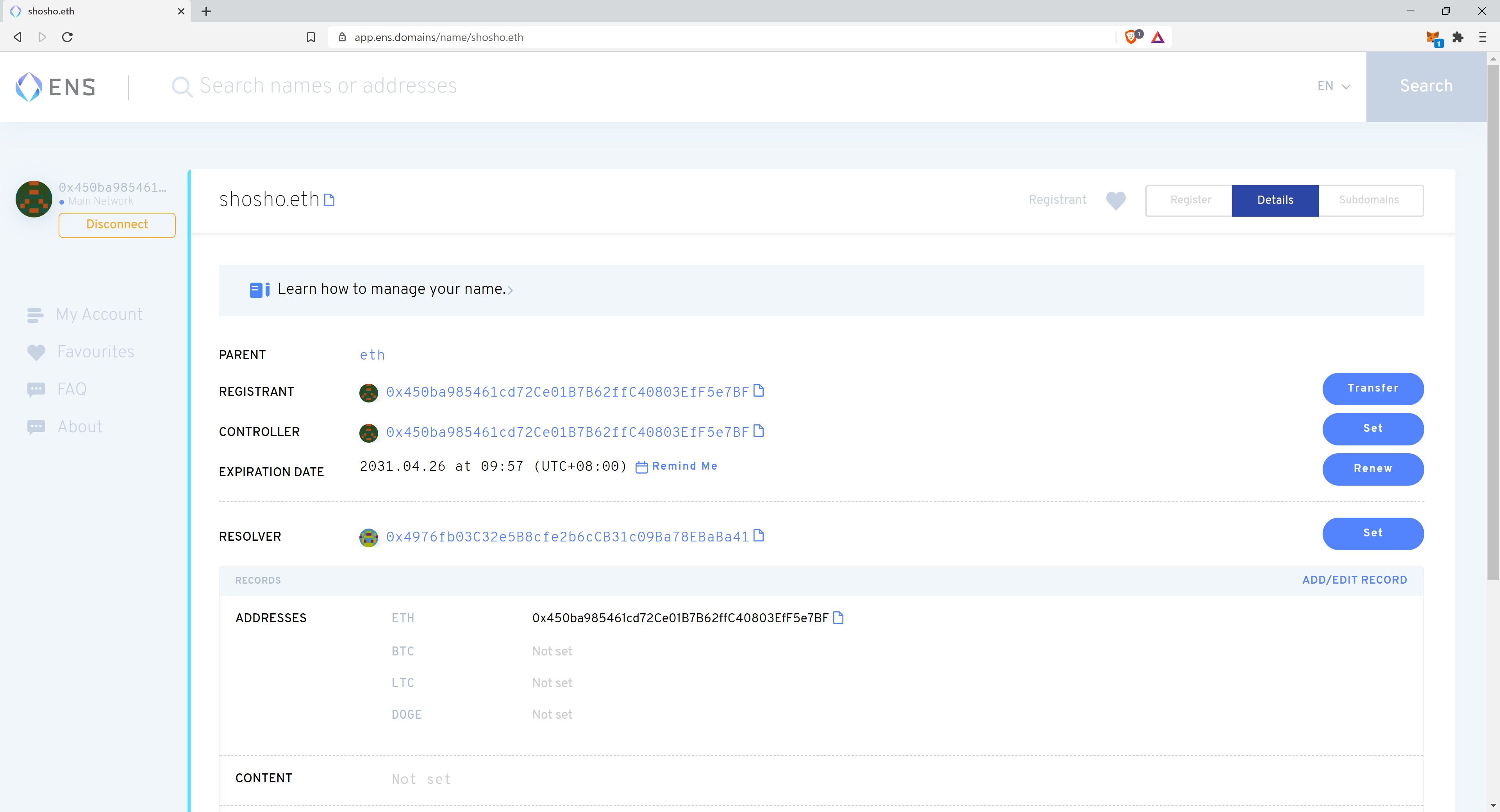This screenshot has height=812, width=1500.
Task: Copy shosho.eth name via copy icon
Action: pos(330,199)
